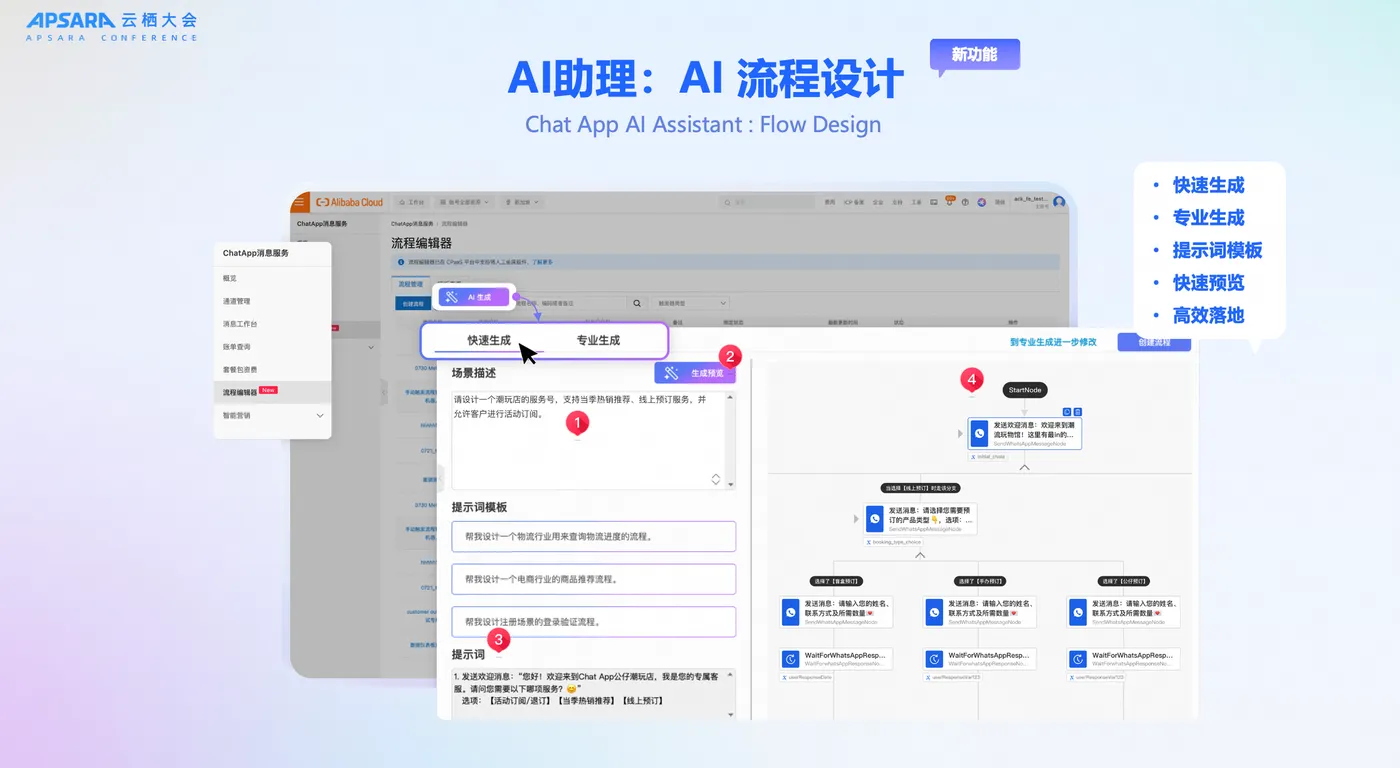Click the Alibaba Cloud logo
Image resolution: width=1400 pixels, height=768 pixels.
click(x=350, y=202)
